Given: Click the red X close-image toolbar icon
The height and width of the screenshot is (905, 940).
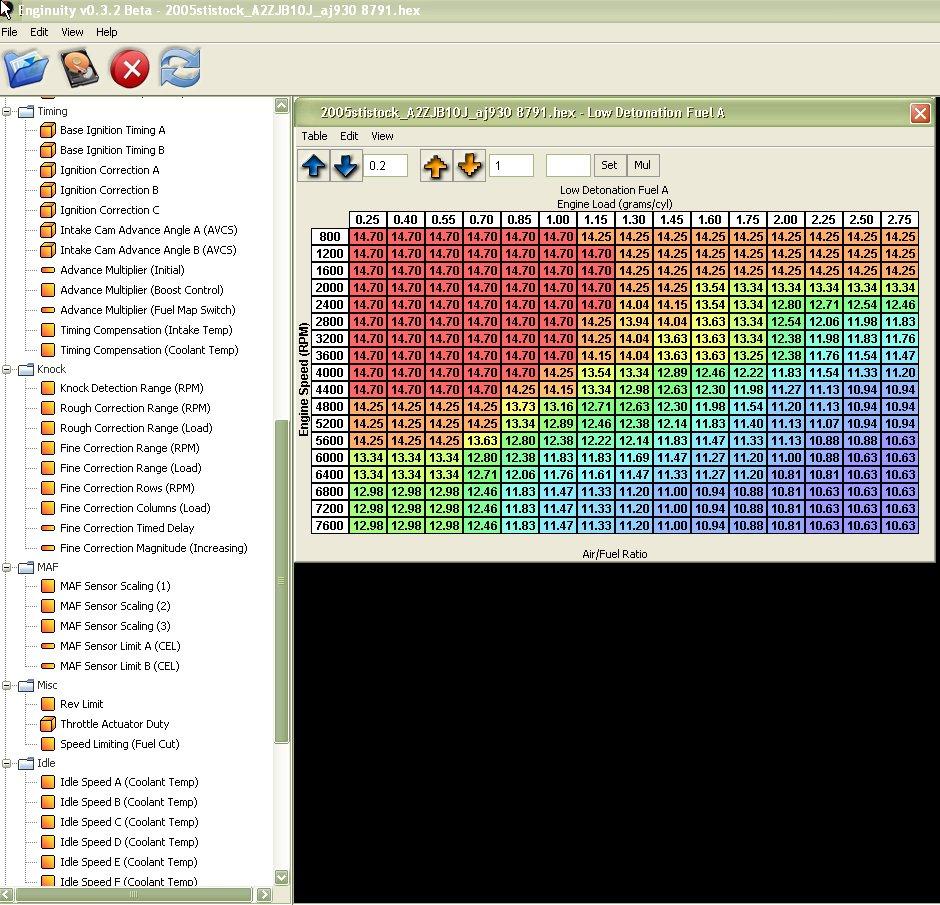Looking at the screenshot, I should (130, 69).
